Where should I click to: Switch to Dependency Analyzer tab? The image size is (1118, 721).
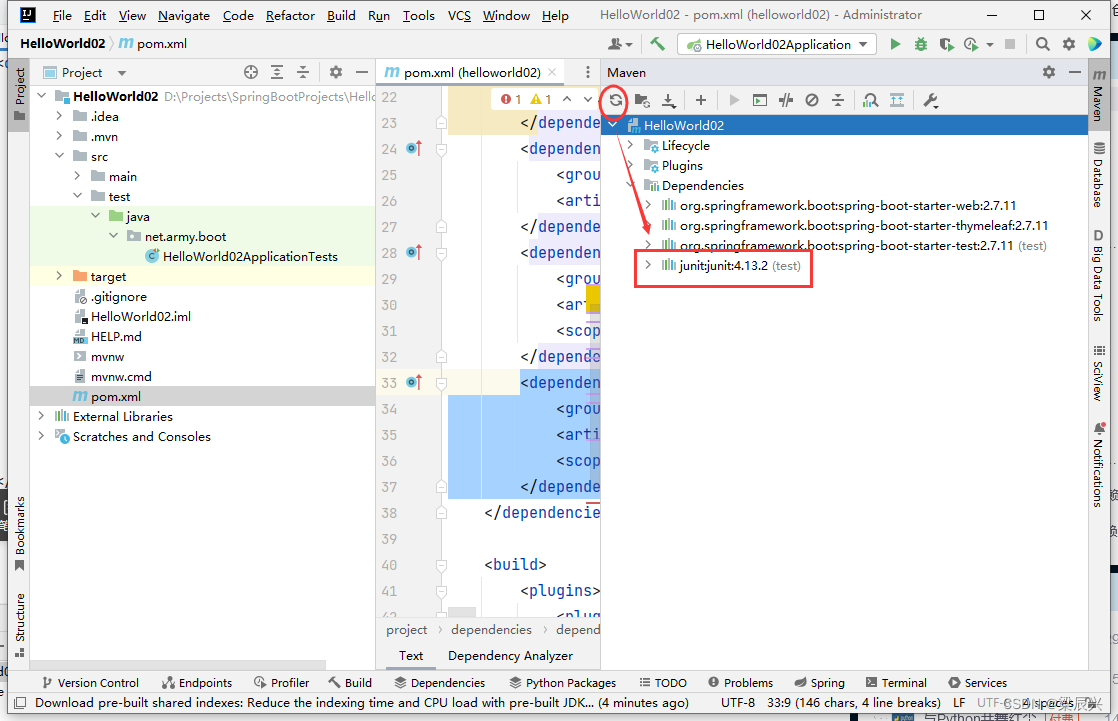click(511, 655)
